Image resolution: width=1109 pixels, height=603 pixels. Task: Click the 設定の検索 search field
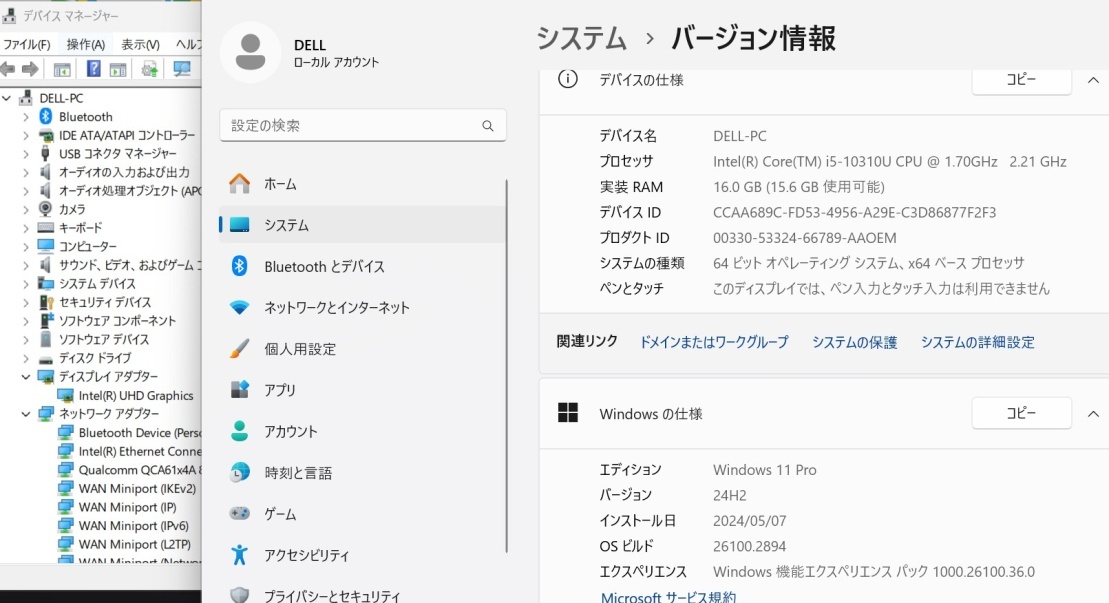362,125
